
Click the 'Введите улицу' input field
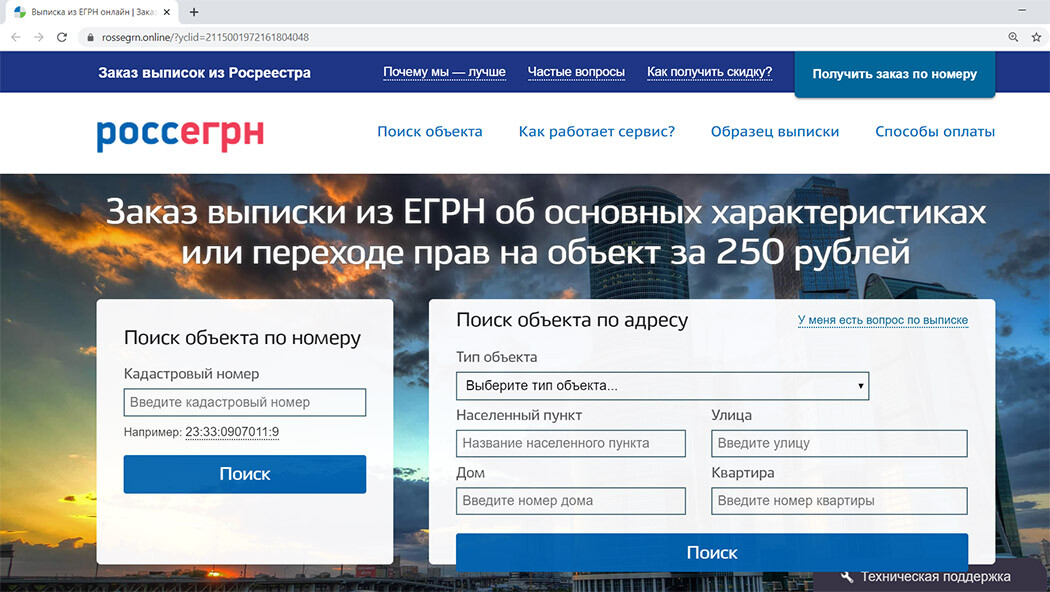[839, 443]
